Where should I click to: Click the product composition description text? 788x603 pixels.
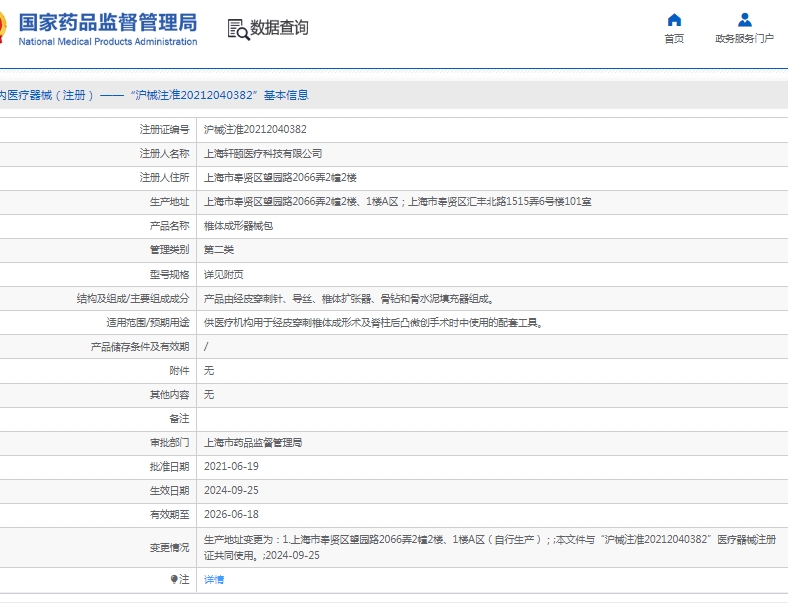point(349,299)
